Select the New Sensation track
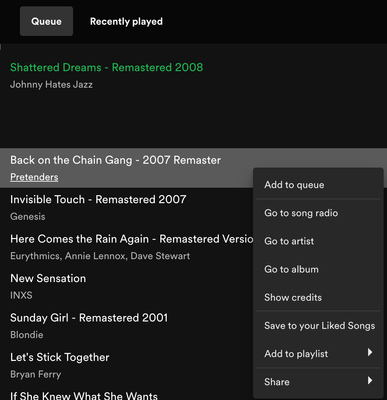The image size is (387, 400). pyautogui.click(x=48, y=278)
